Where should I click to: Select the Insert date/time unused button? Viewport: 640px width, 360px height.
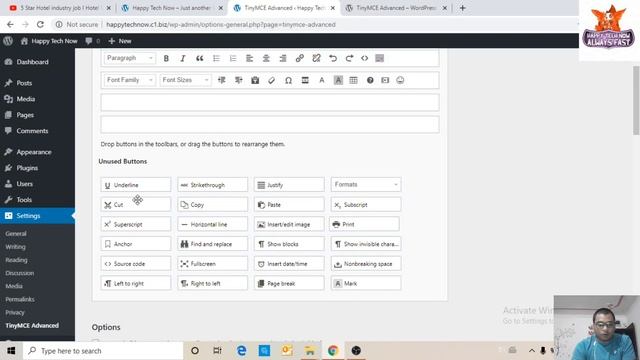[289, 264]
